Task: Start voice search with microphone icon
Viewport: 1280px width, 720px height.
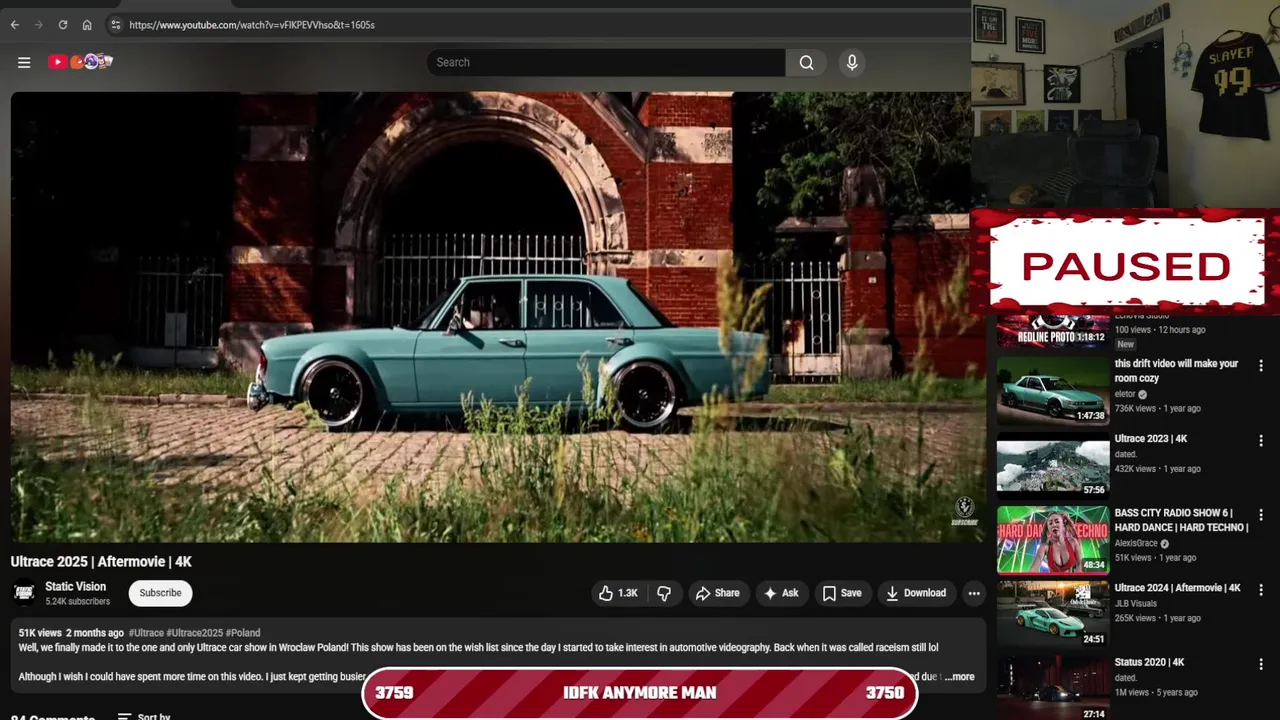Action: 852,62
